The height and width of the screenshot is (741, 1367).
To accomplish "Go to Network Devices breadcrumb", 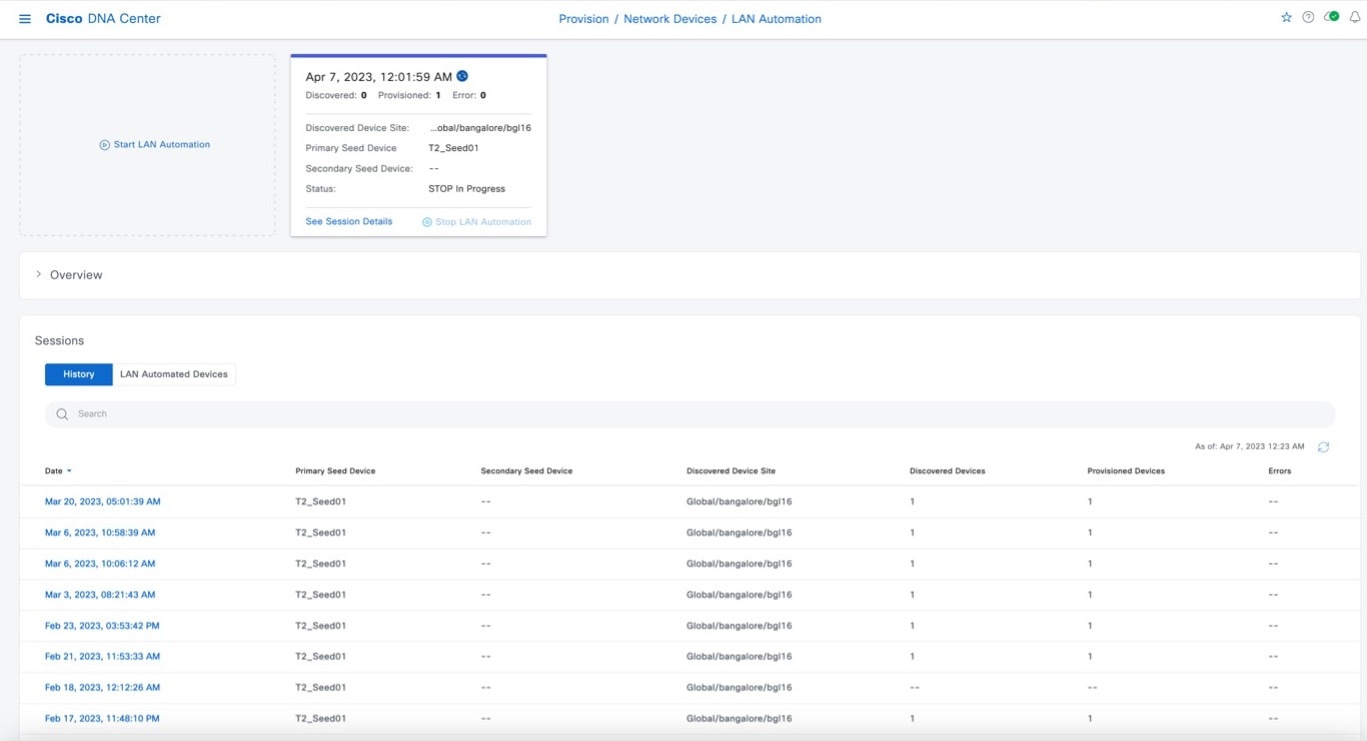I will 670,19.
